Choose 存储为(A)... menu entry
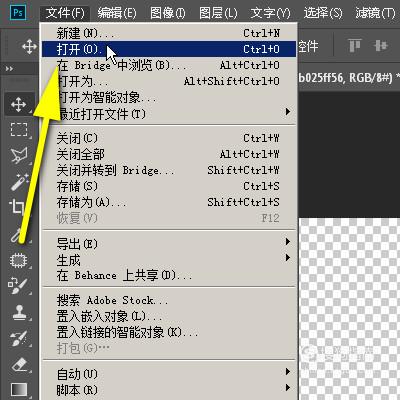The image size is (400, 400). [169, 202]
